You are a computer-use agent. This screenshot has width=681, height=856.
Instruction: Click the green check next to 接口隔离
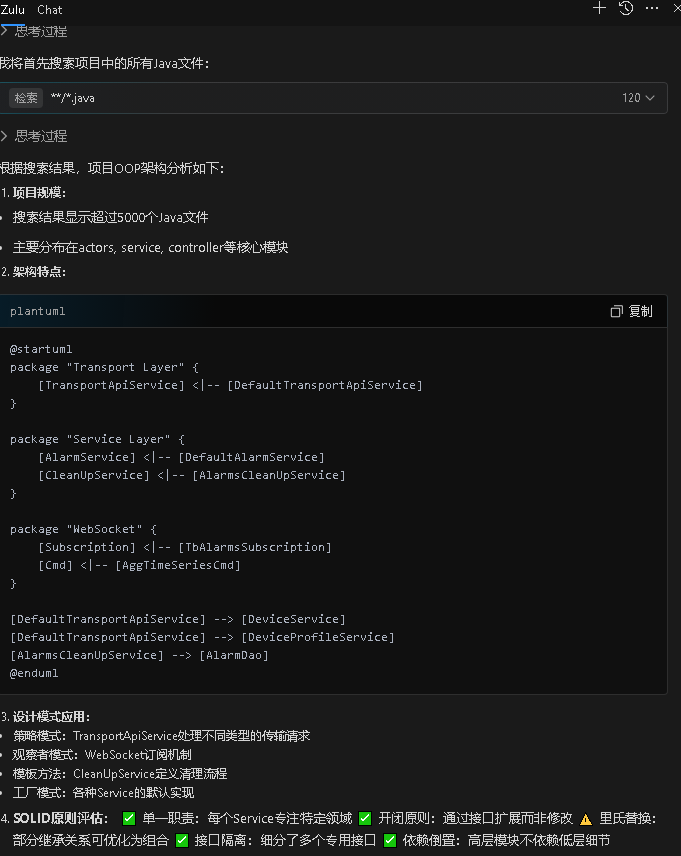point(182,840)
